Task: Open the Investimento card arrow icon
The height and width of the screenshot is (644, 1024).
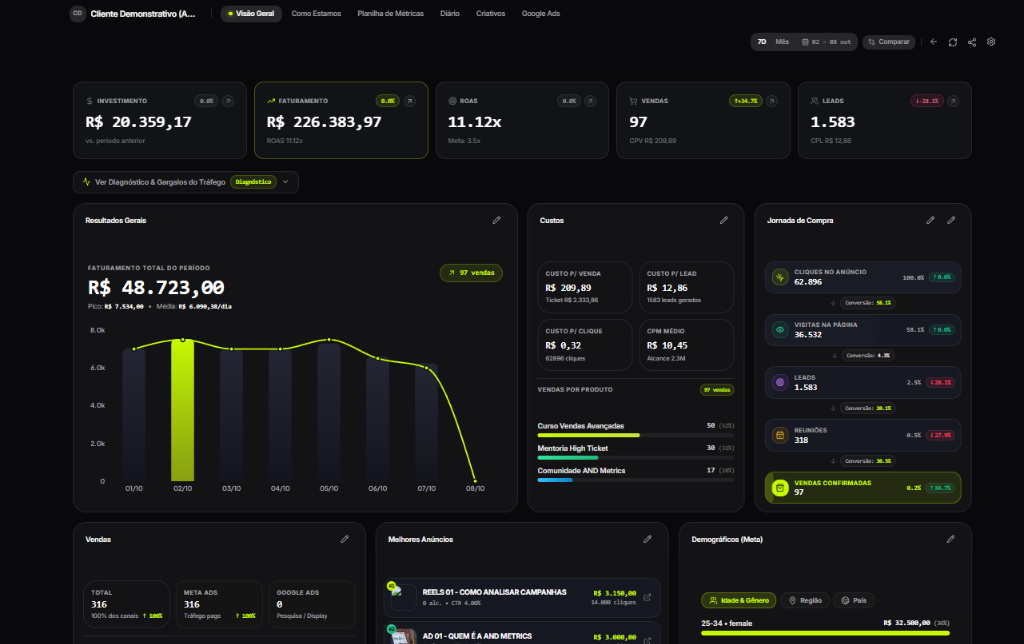Action: [x=228, y=101]
